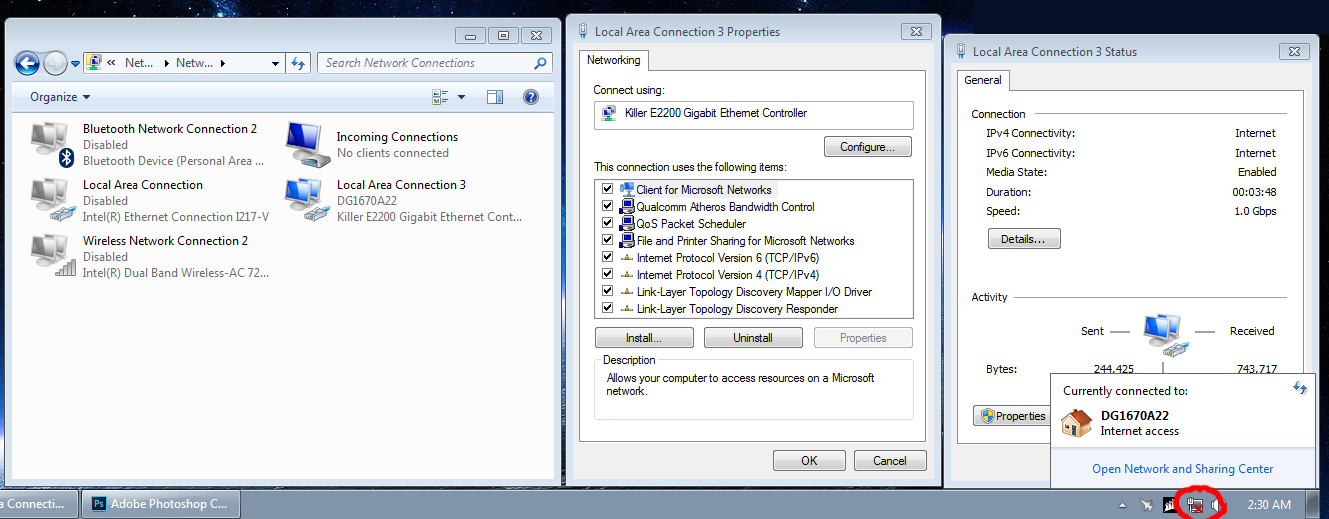The height and width of the screenshot is (519, 1329).
Task: Select Client for Microsoft Networks list item
Action: 704,189
